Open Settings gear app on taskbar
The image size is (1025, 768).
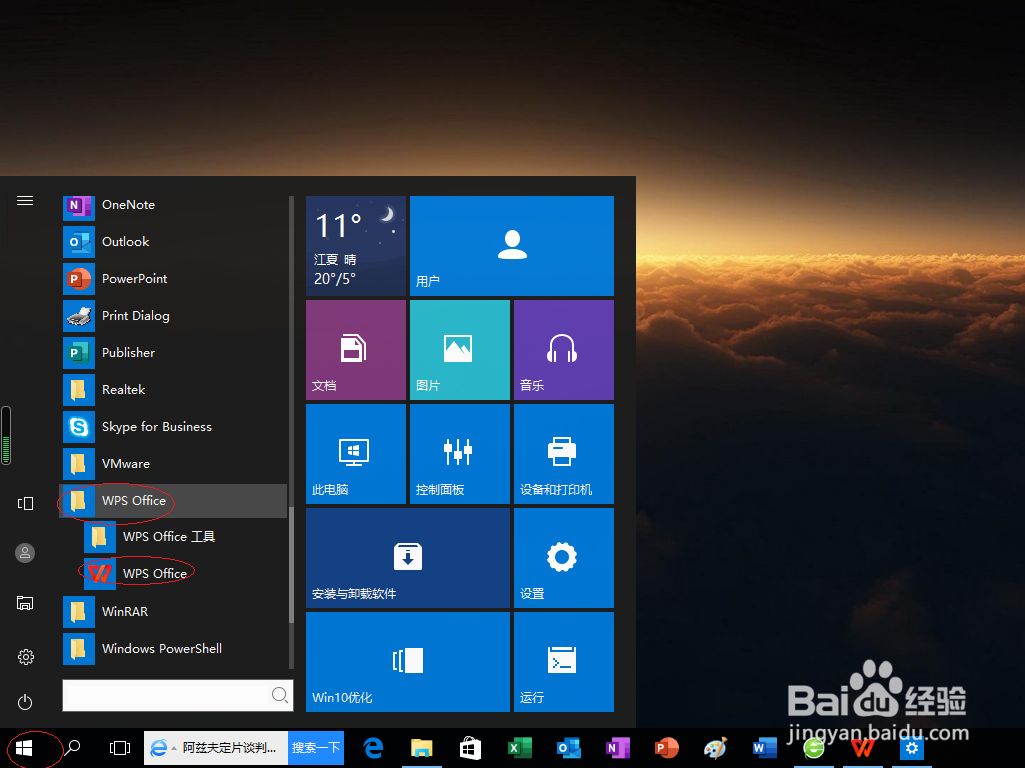[912, 748]
